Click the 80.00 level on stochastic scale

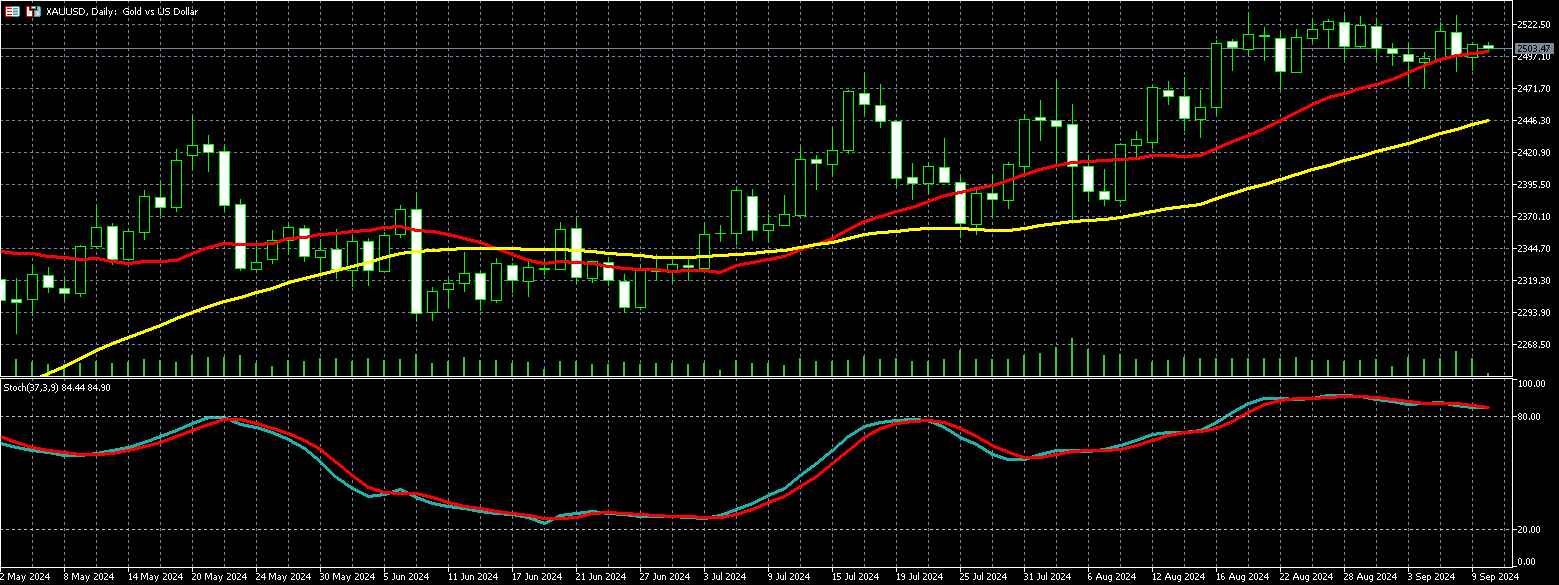pyautogui.click(x=1528, y=416)
